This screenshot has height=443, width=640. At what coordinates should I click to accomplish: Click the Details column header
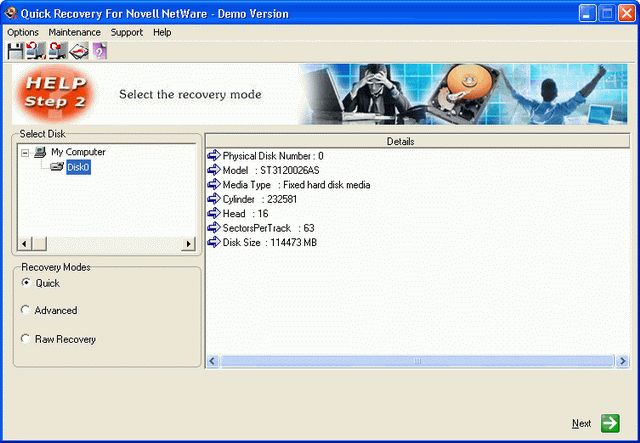(x=418, y=141)
